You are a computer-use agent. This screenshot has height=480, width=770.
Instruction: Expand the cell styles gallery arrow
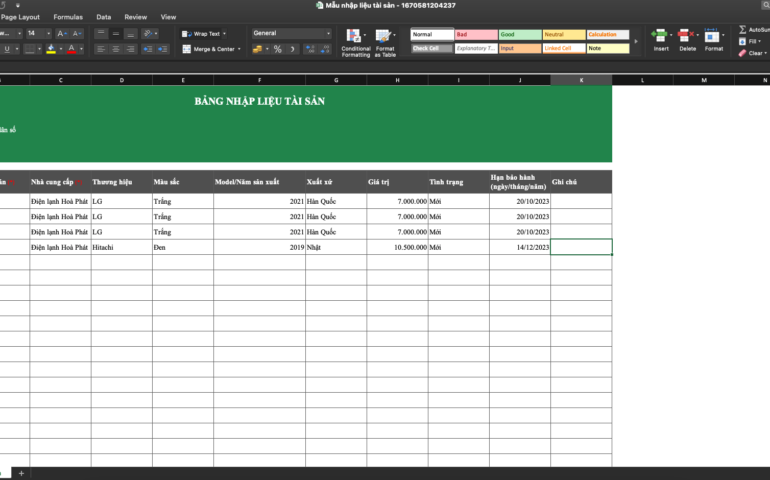[636, 42]
